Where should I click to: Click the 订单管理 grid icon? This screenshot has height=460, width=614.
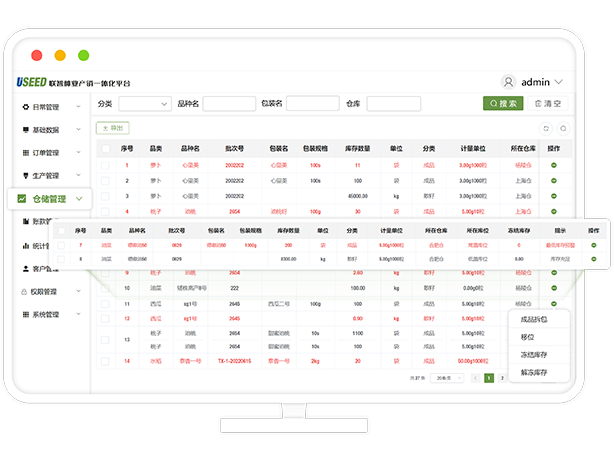[24, 153]
